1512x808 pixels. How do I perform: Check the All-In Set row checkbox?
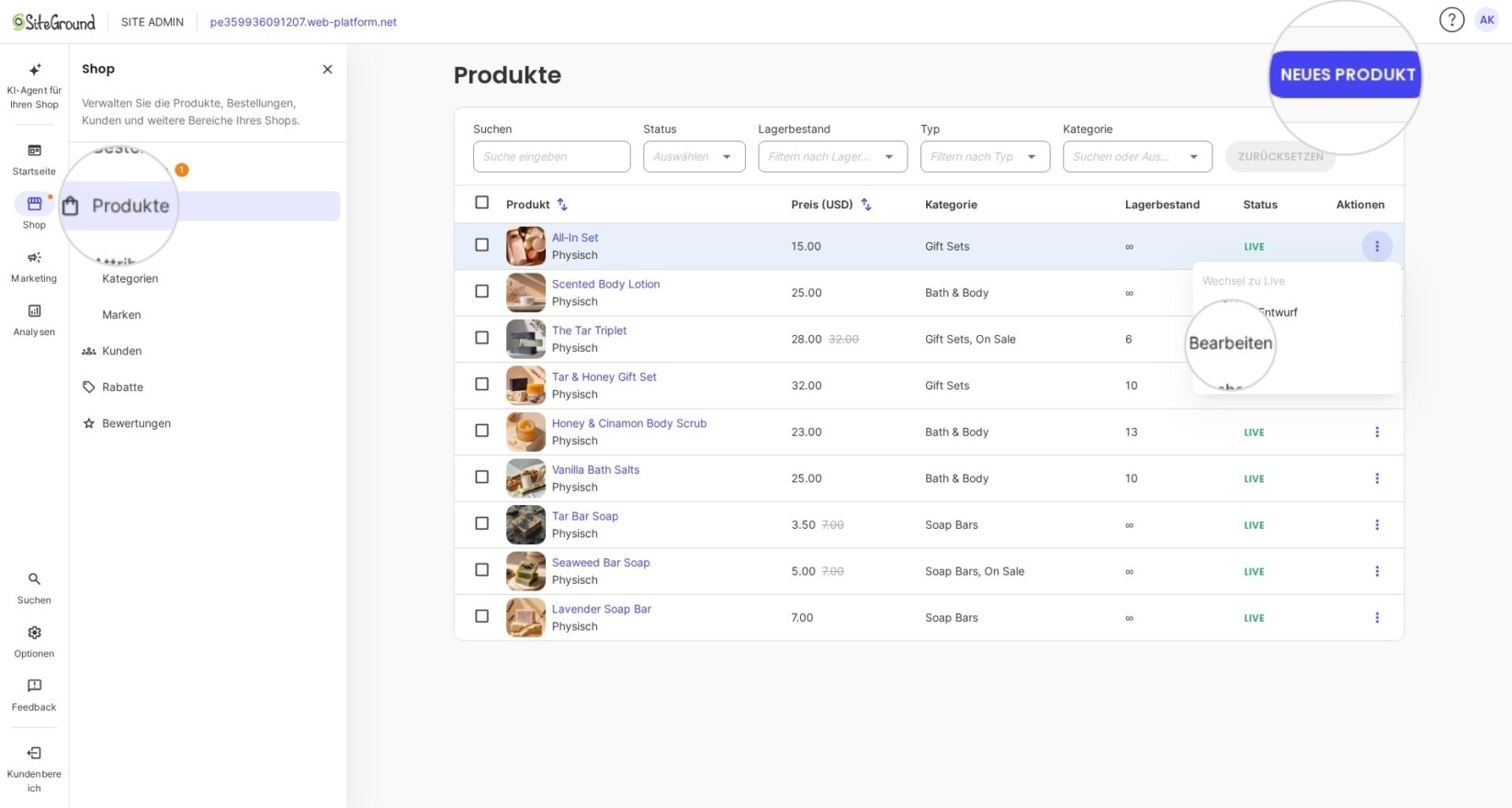481,245
